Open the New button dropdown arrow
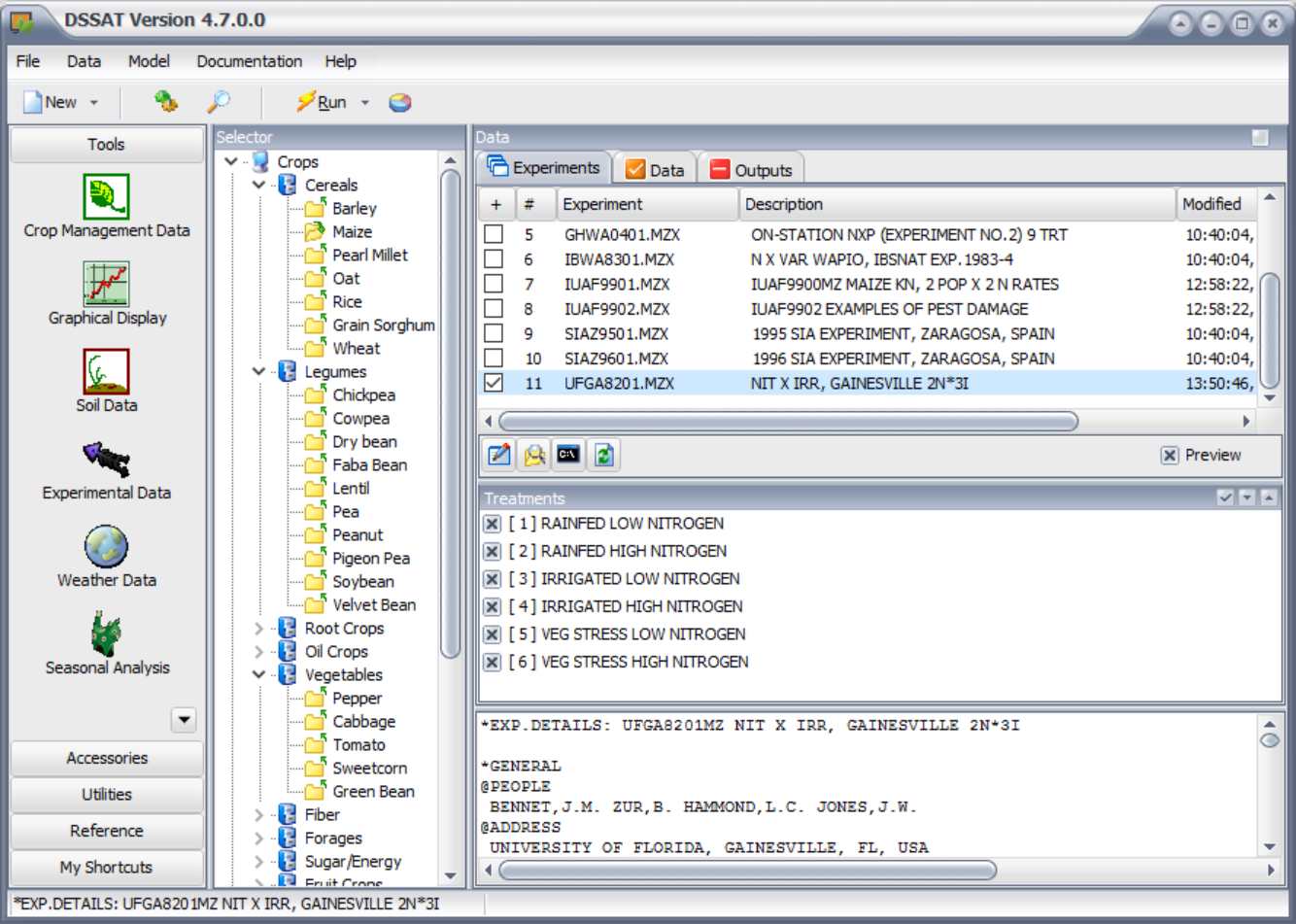This screenshot has height=924, width=1296. coord(94,102)
